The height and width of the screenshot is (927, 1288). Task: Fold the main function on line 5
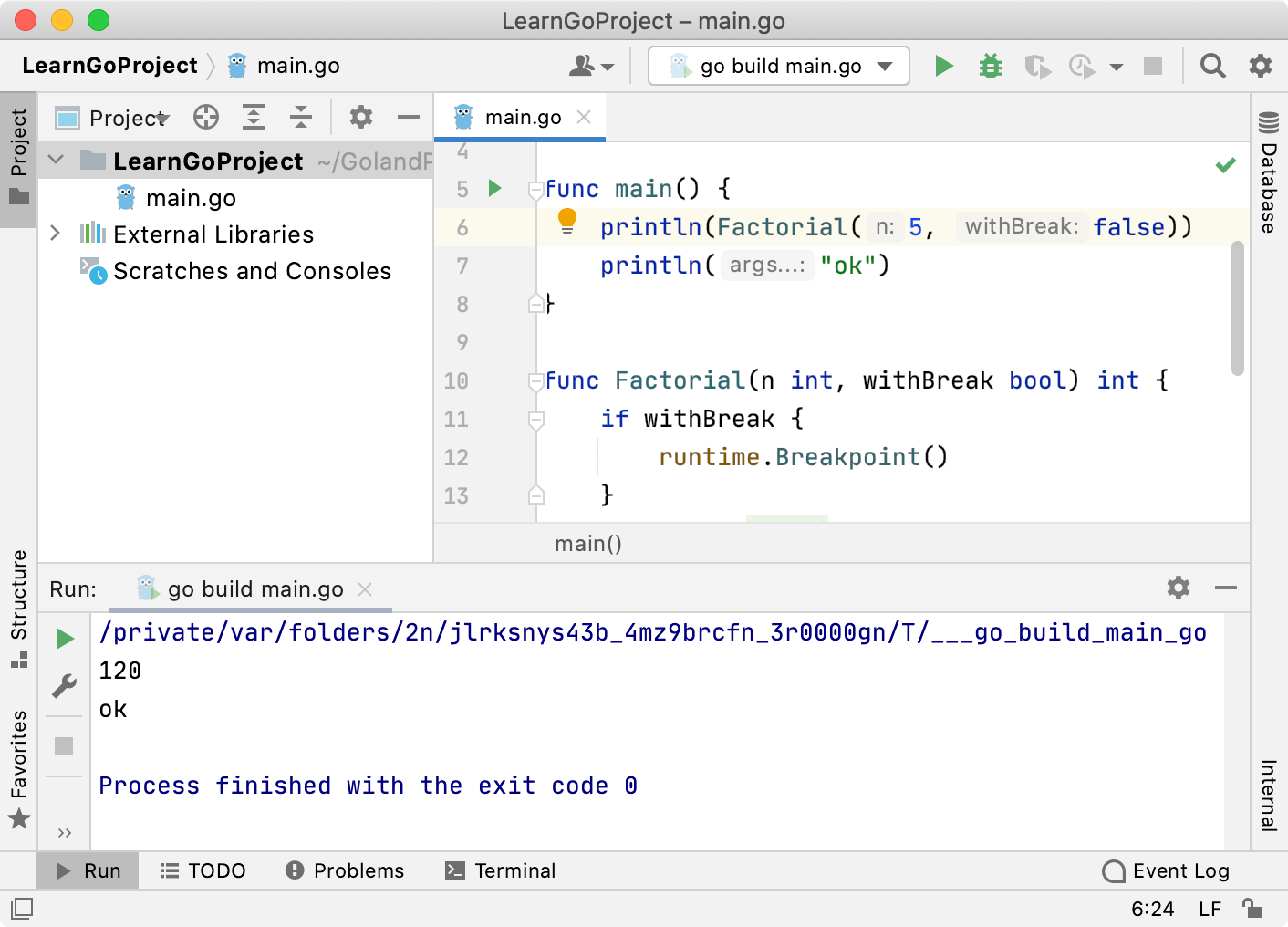[x=536, y=190]
